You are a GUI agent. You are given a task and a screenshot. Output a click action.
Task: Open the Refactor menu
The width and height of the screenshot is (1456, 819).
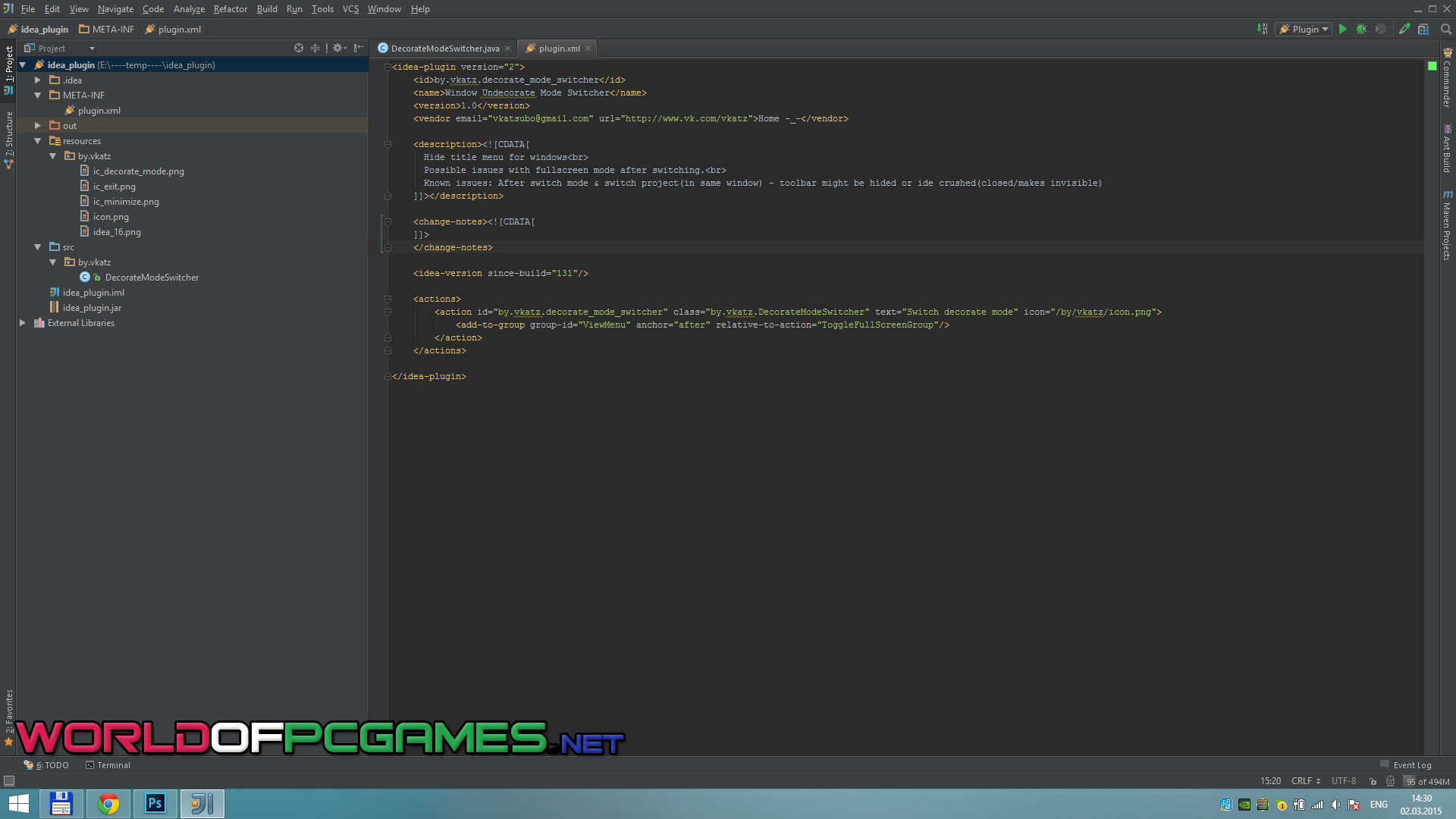tap(230, 9)
